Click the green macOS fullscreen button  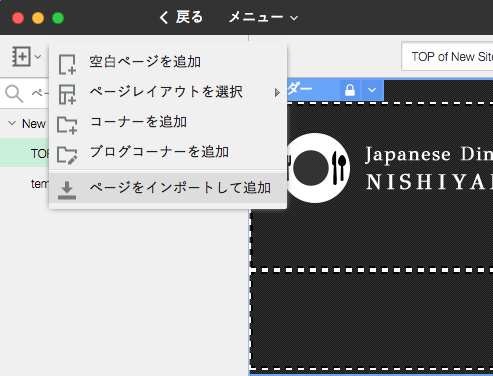coord(58,18)
